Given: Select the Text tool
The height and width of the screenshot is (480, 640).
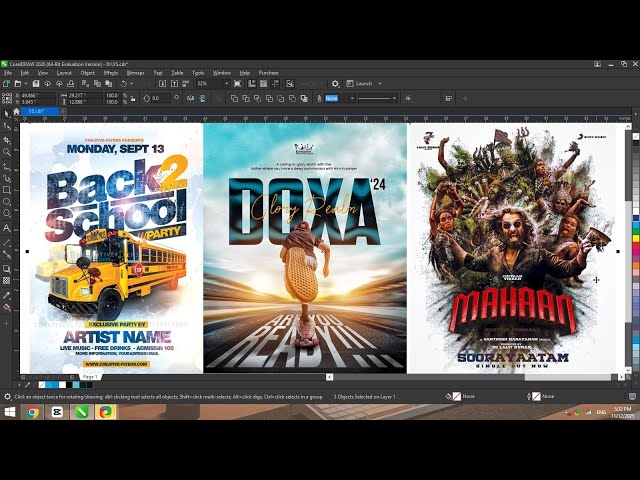Looking at the screenshot, I should coord(7,228).
